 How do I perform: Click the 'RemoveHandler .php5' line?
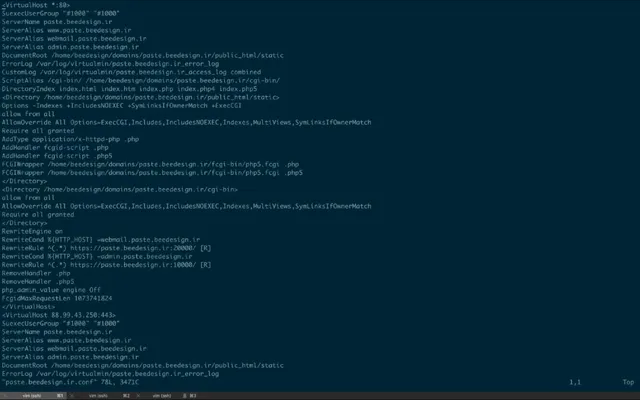[x=38, y=282]
